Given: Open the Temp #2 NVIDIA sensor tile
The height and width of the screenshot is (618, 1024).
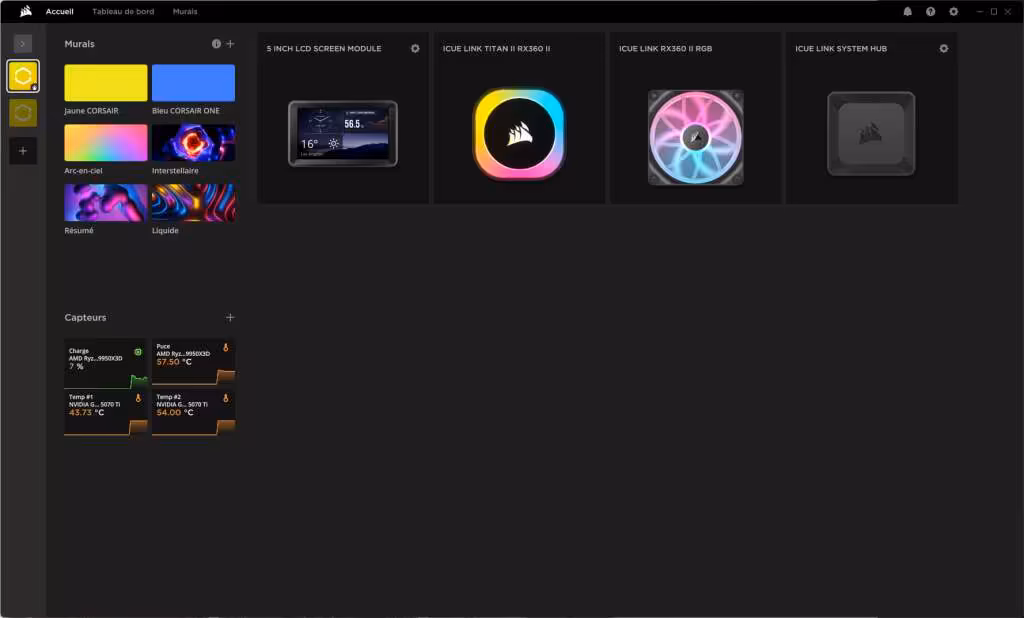Looking at the screenshot, I should point(193,412).
